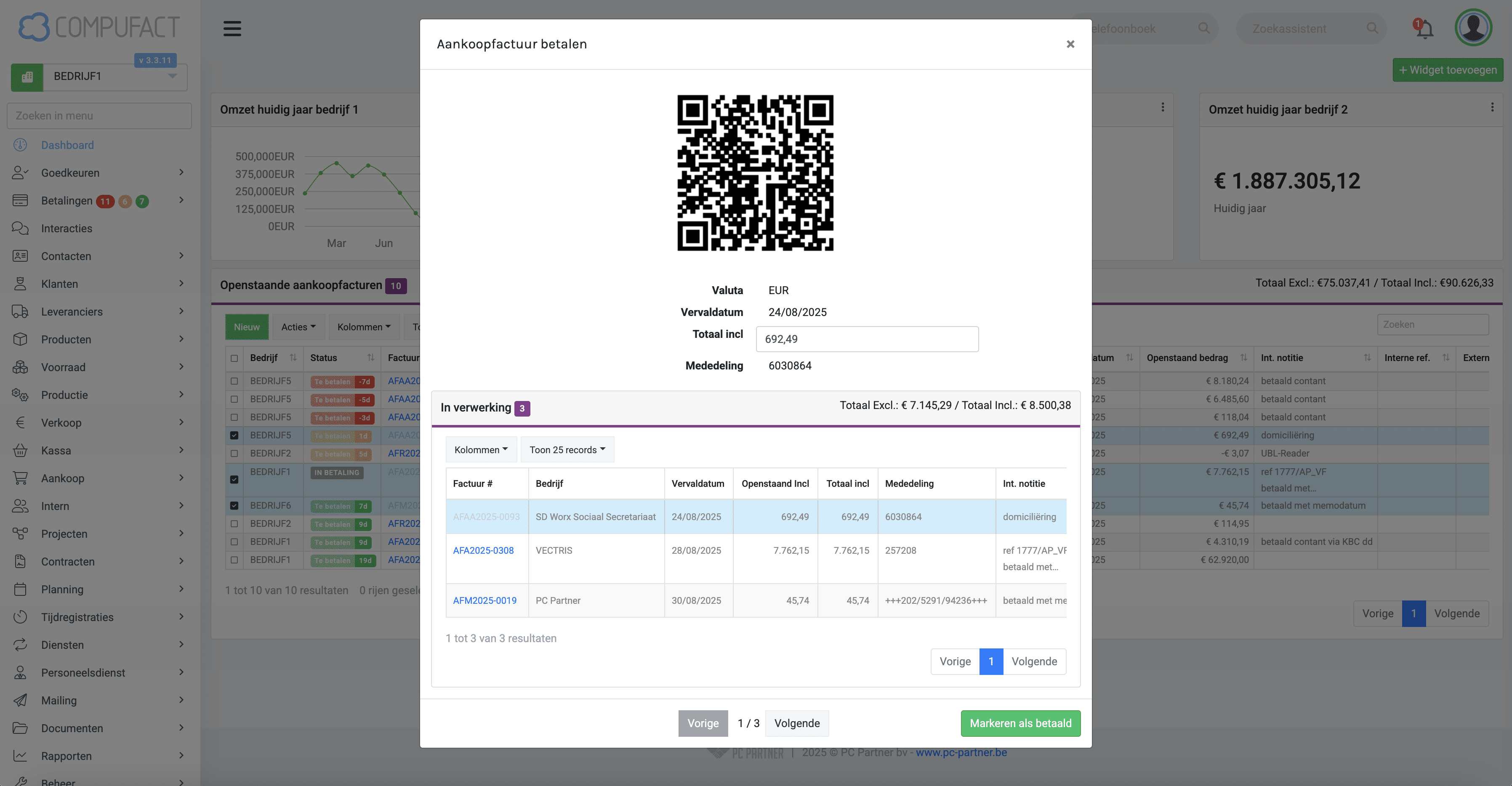
Task: Click the Compufact logo
Action: pos(98,27)
